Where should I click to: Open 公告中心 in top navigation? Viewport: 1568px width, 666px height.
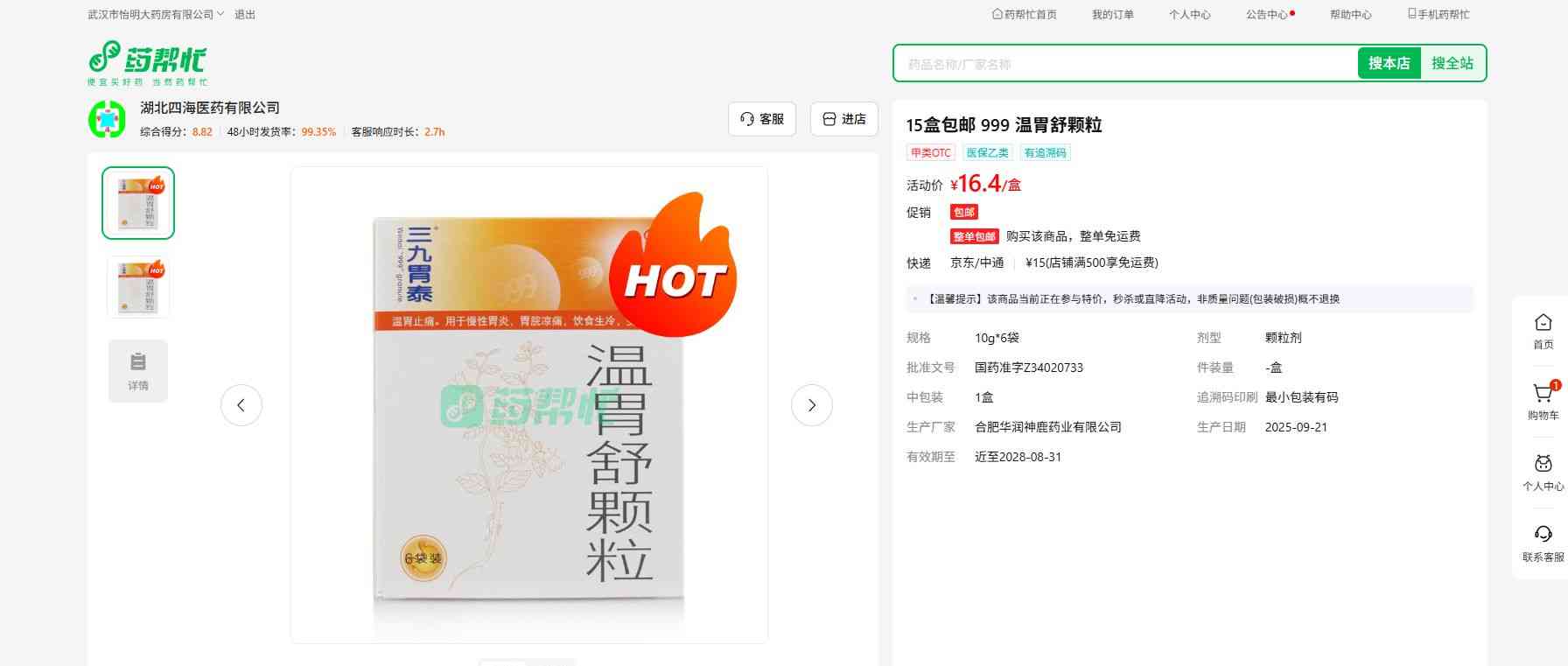click(x=1267, y=15)
